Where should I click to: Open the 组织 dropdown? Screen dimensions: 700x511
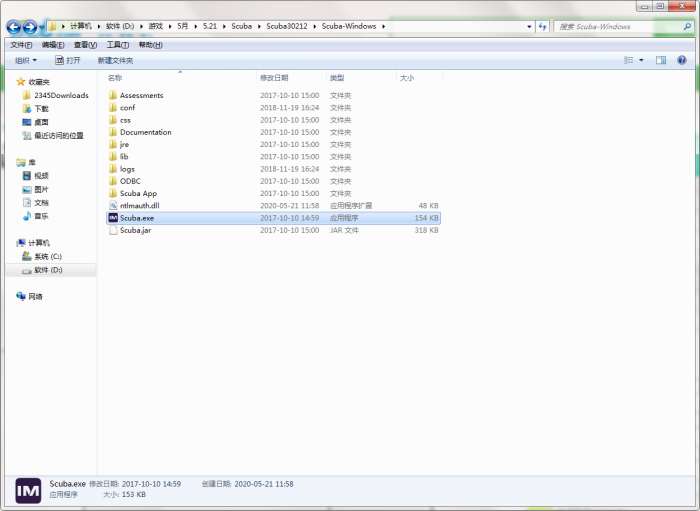(x=26, y=60)
